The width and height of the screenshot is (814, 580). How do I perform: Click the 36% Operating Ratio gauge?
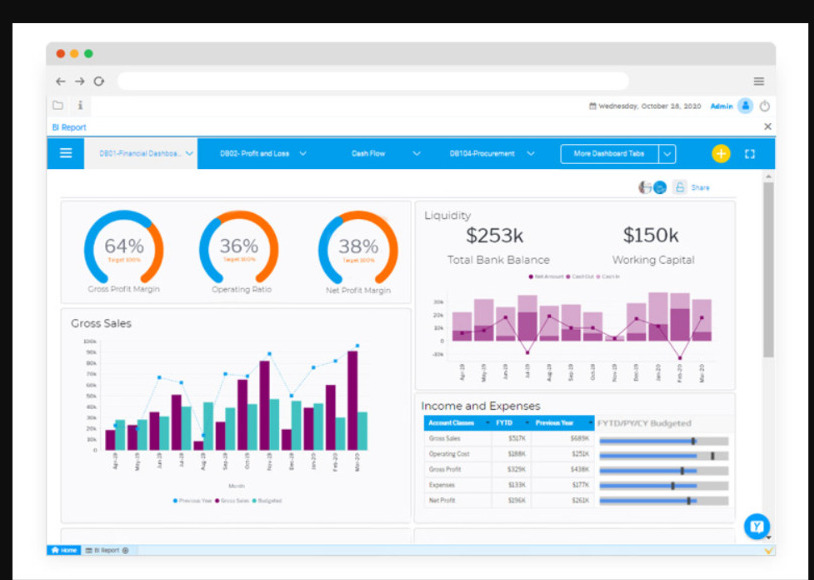[239, 247]
